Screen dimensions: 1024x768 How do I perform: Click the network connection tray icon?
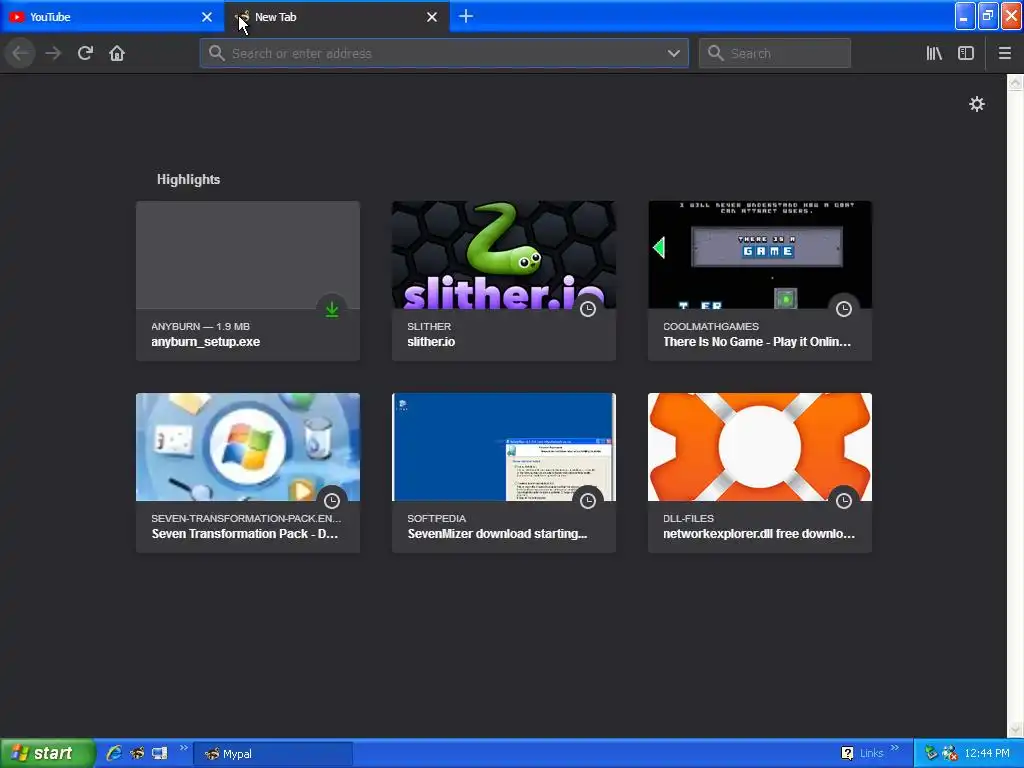coord(931,753)
